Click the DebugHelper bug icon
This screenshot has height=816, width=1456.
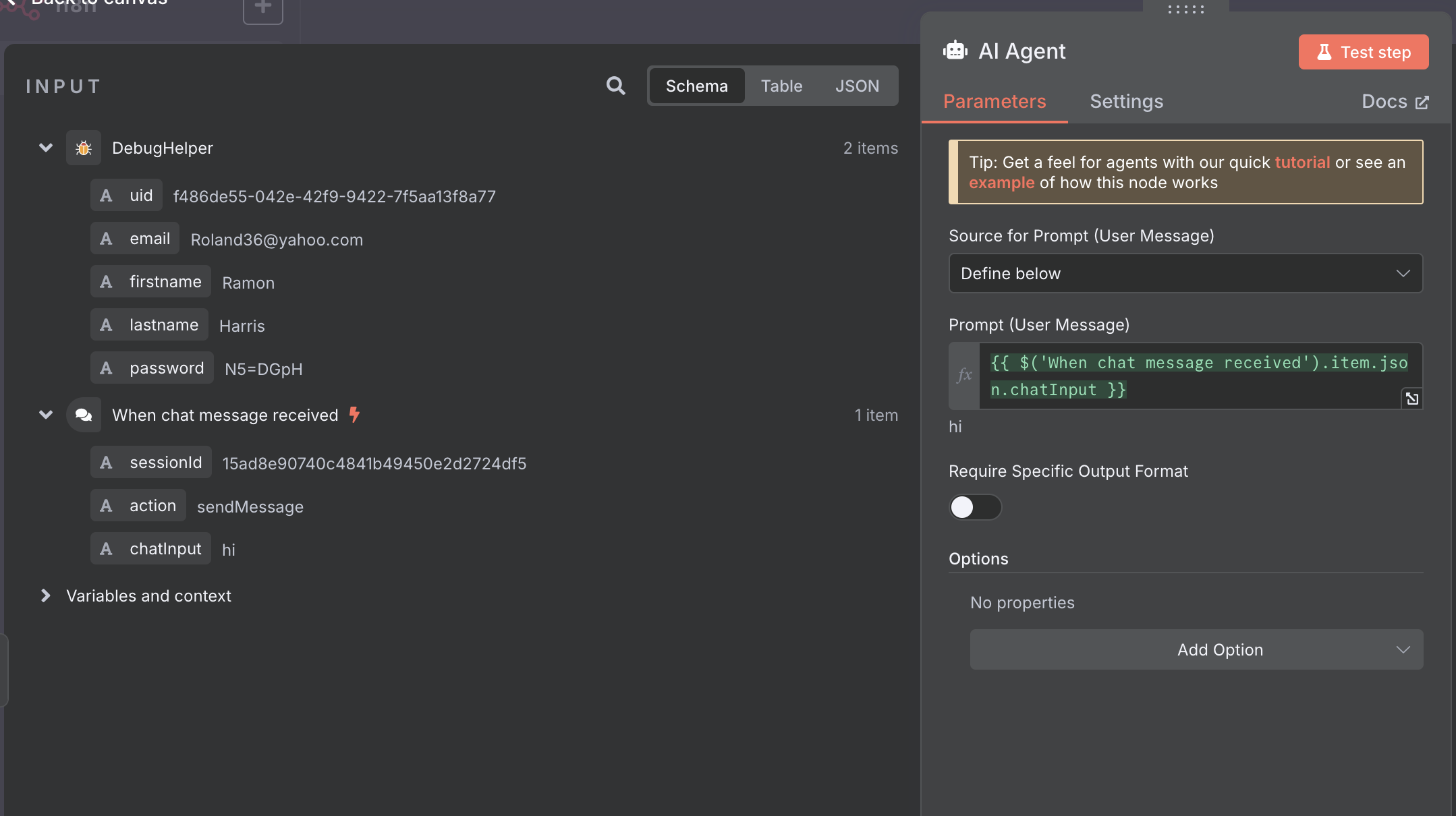[x=84, y=148]
